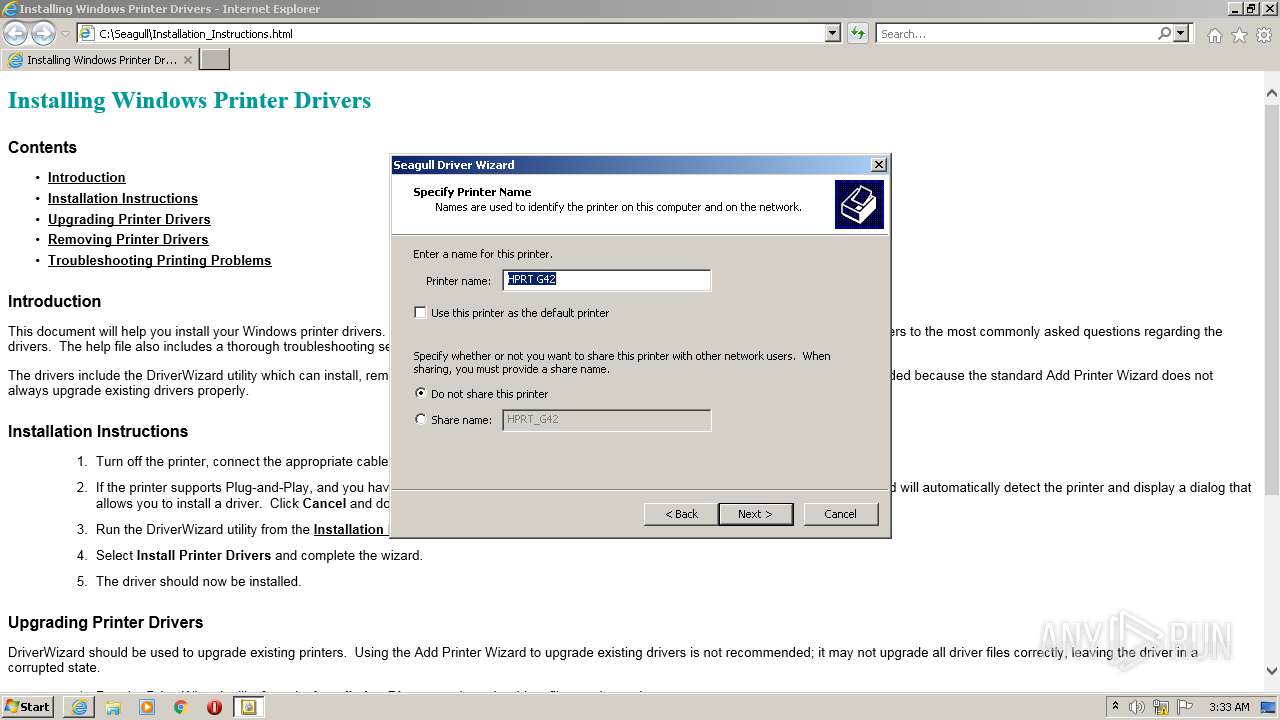Open the recent pages dropdown arrow

pos(65,33)
